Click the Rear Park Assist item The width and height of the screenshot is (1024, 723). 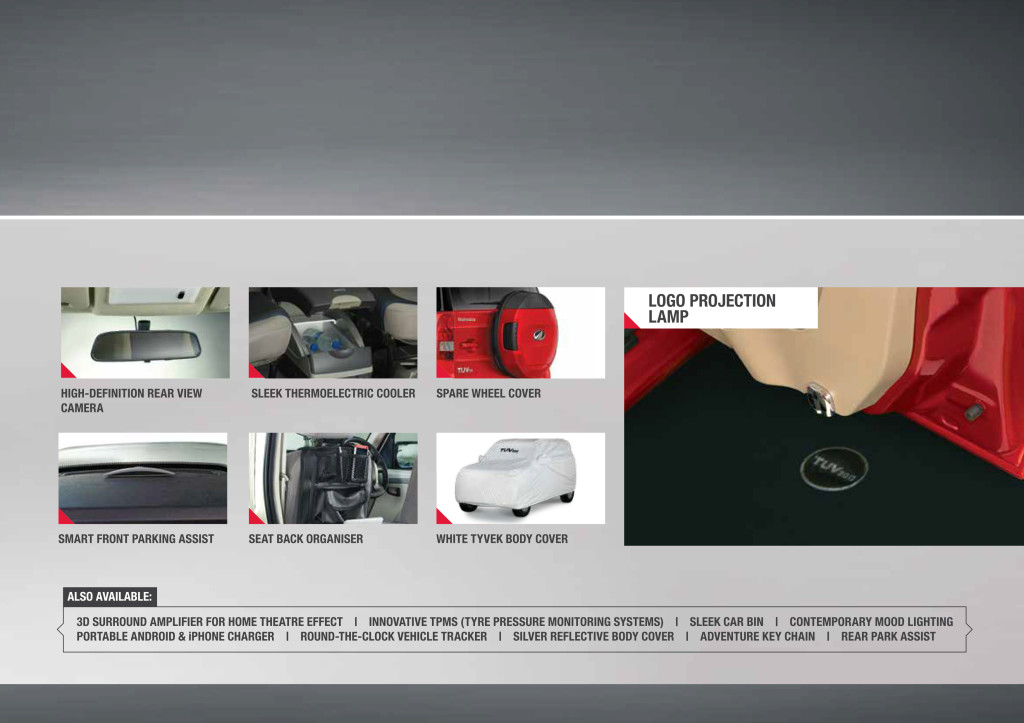click(888, 636)
